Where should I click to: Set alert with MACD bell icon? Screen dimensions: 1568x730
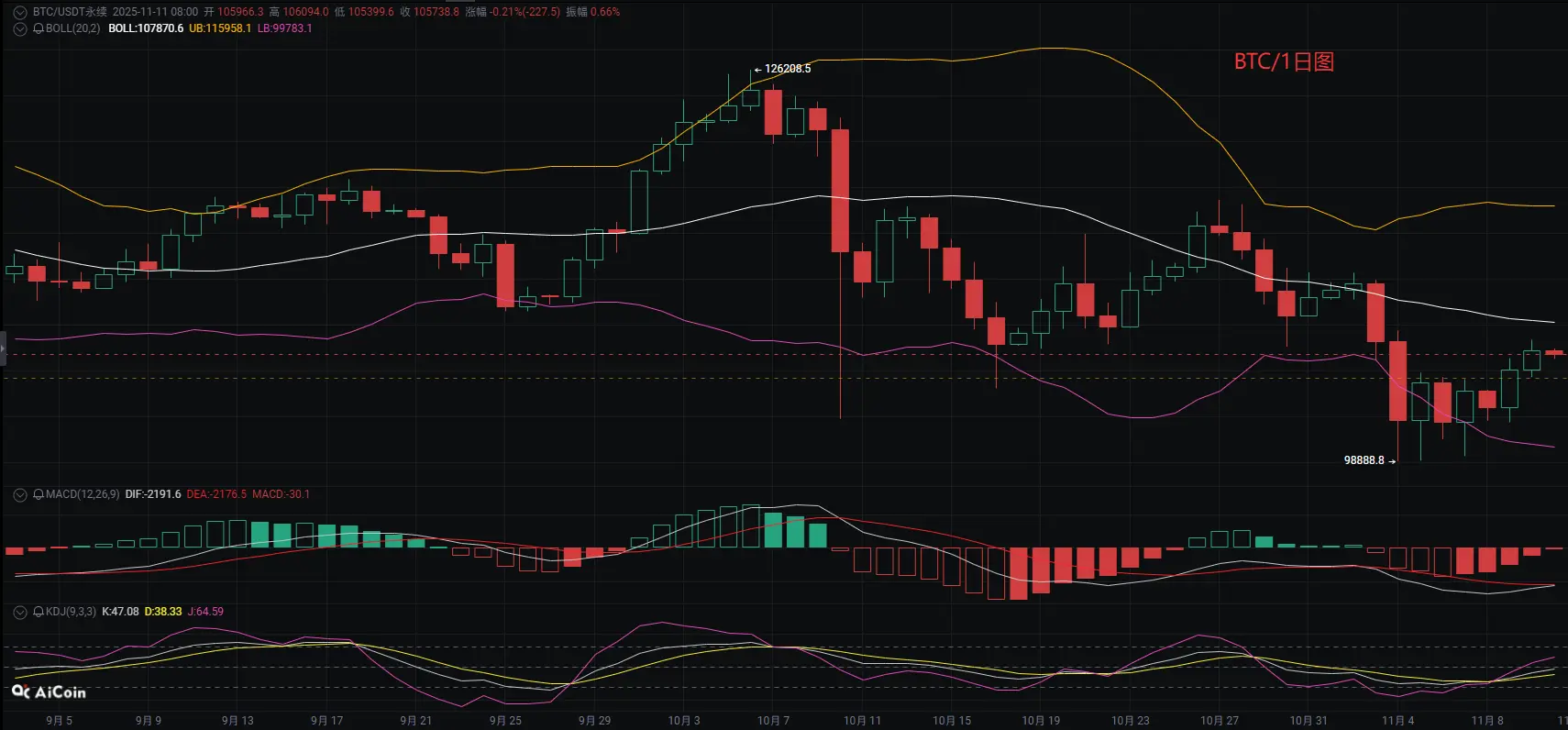click(x=39, y=494)
